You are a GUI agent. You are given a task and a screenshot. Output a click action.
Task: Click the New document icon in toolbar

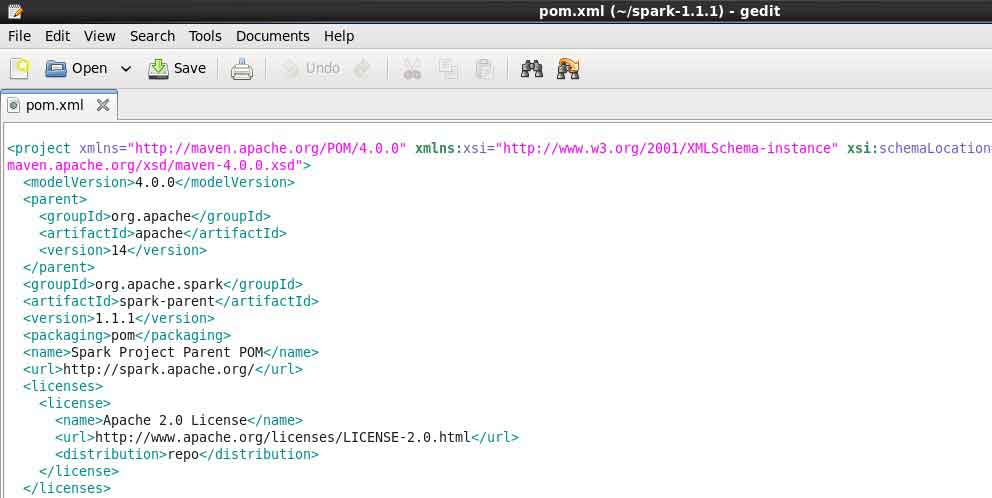click(x=20, y=68)
